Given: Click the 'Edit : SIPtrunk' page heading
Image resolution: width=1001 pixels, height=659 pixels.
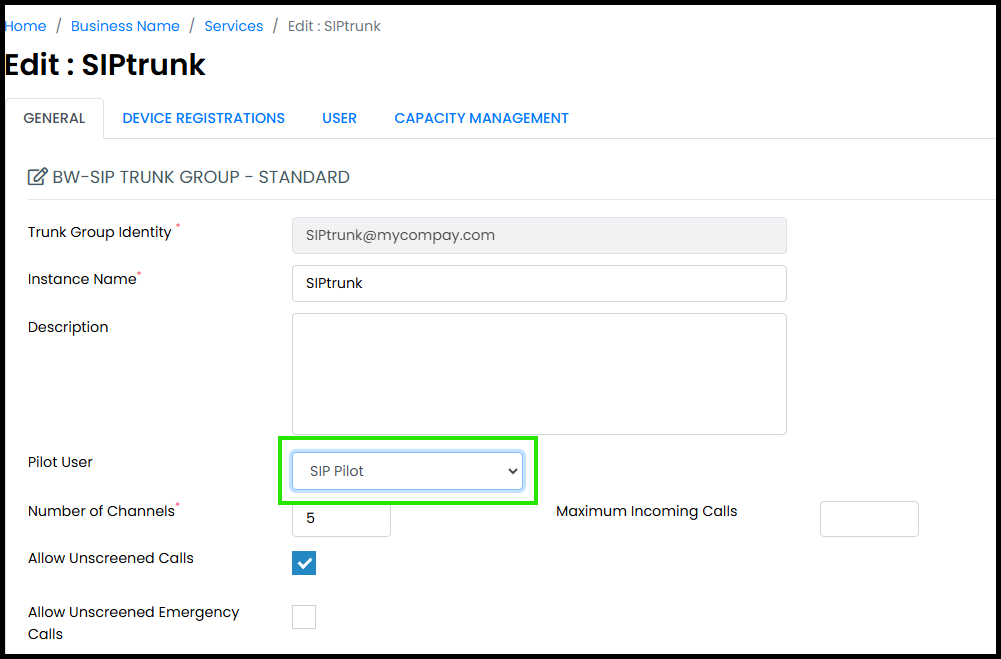Looking at the screenshot, I should click(x=105, y=64).
